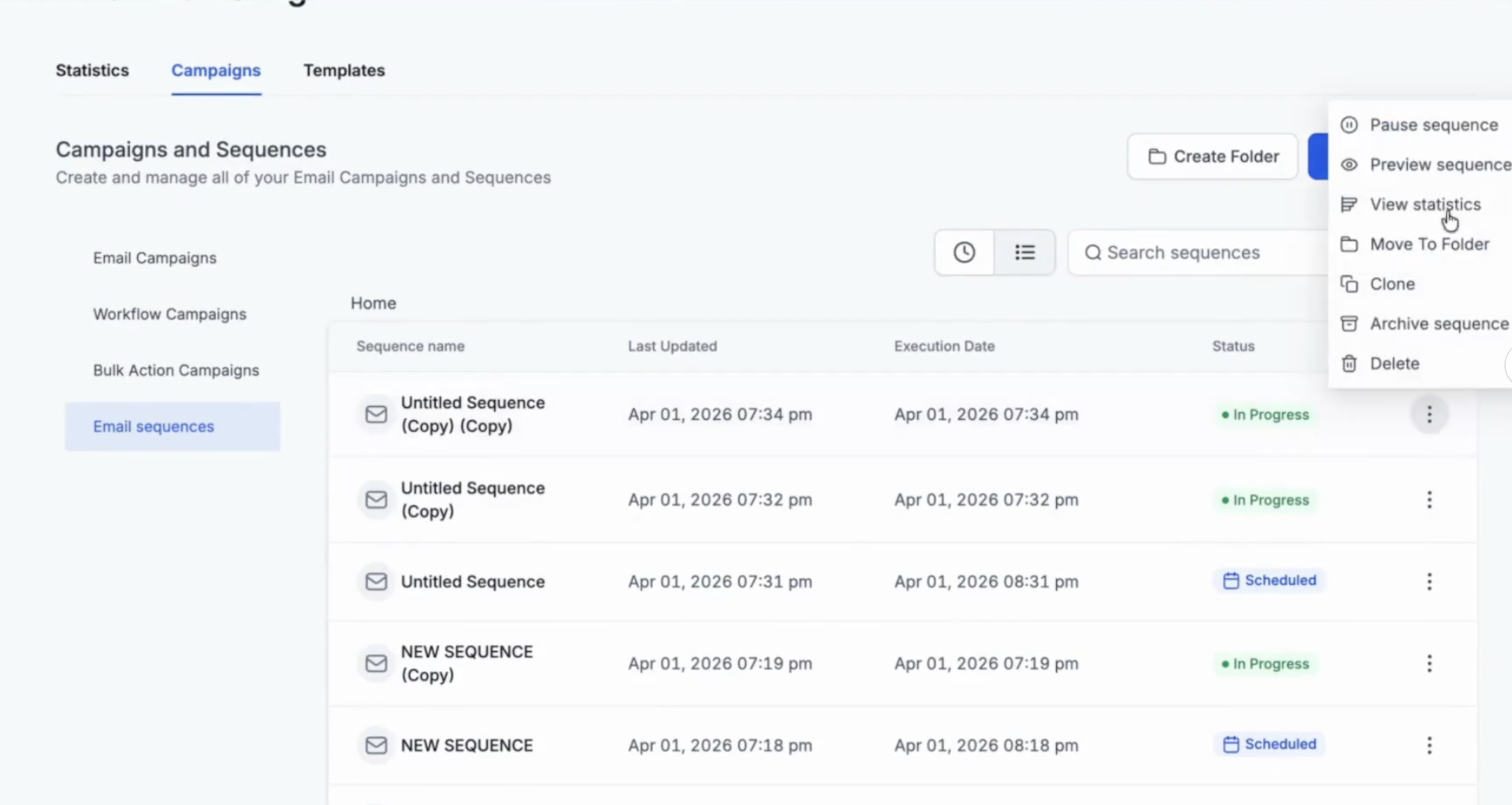Viewport: 1512px width, 805px height.
Task: Click the Clone copy icon
Action: (x=1349, y=284)
